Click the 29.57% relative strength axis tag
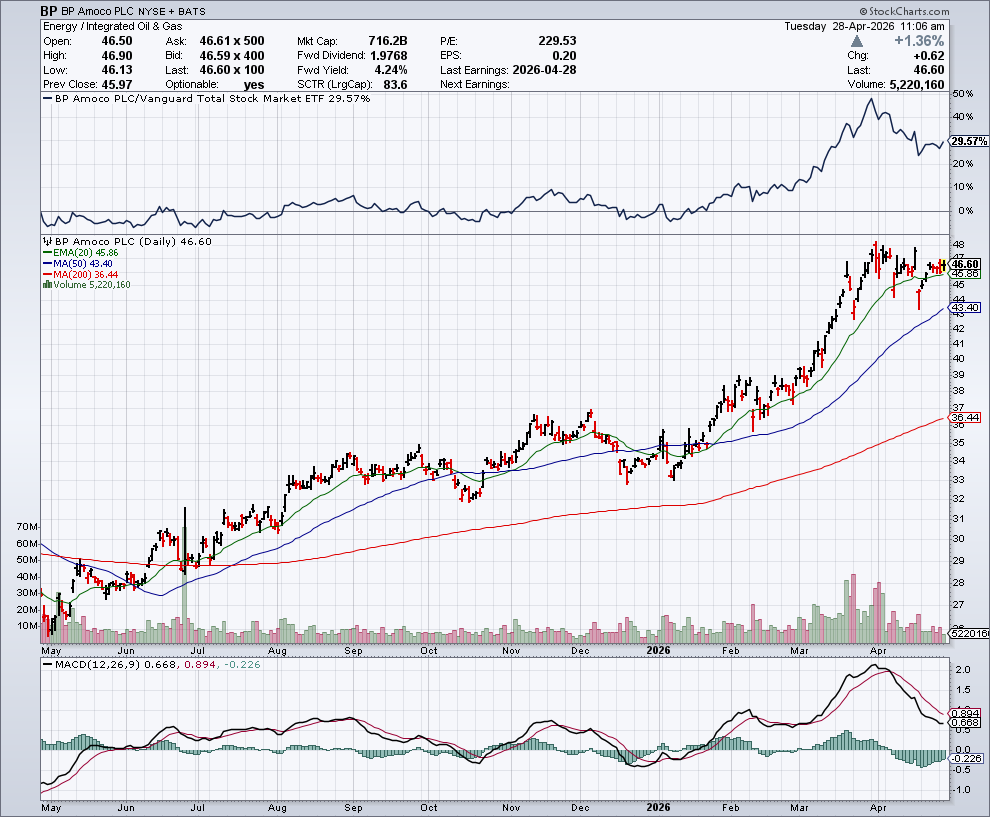 (969, 142)
